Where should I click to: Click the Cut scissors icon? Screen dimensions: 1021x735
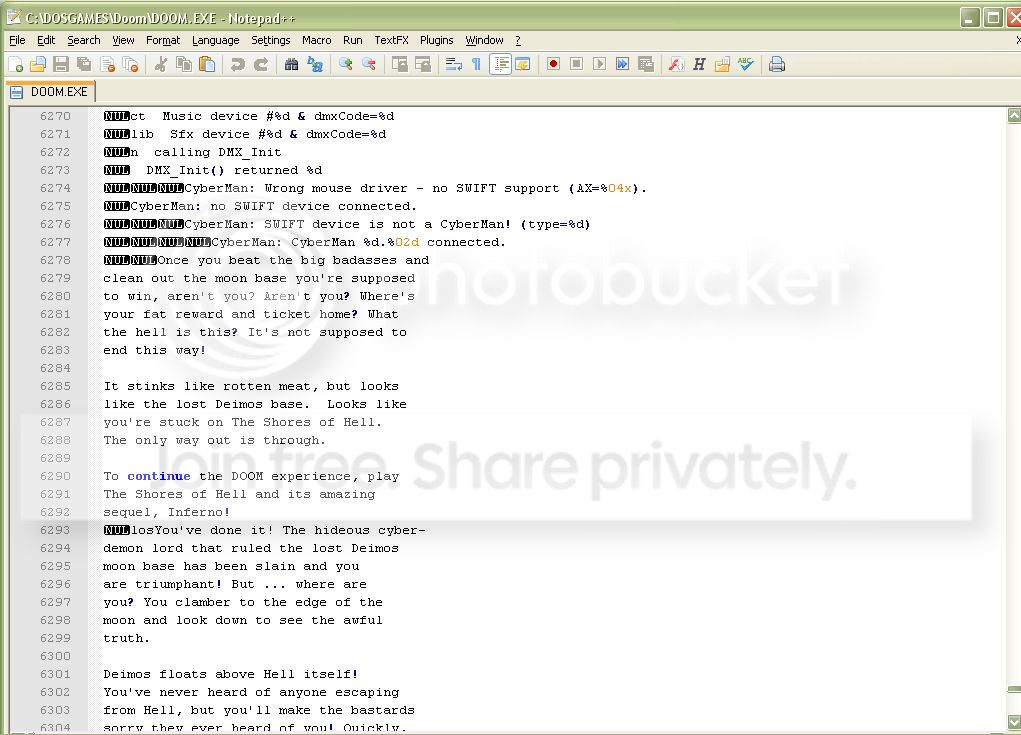160,64
